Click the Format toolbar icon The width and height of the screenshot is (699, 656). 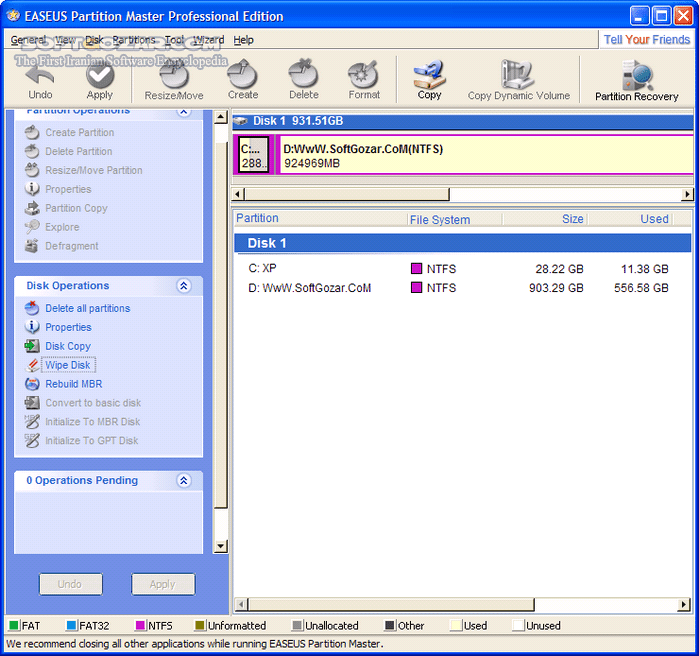coord(364,75)
